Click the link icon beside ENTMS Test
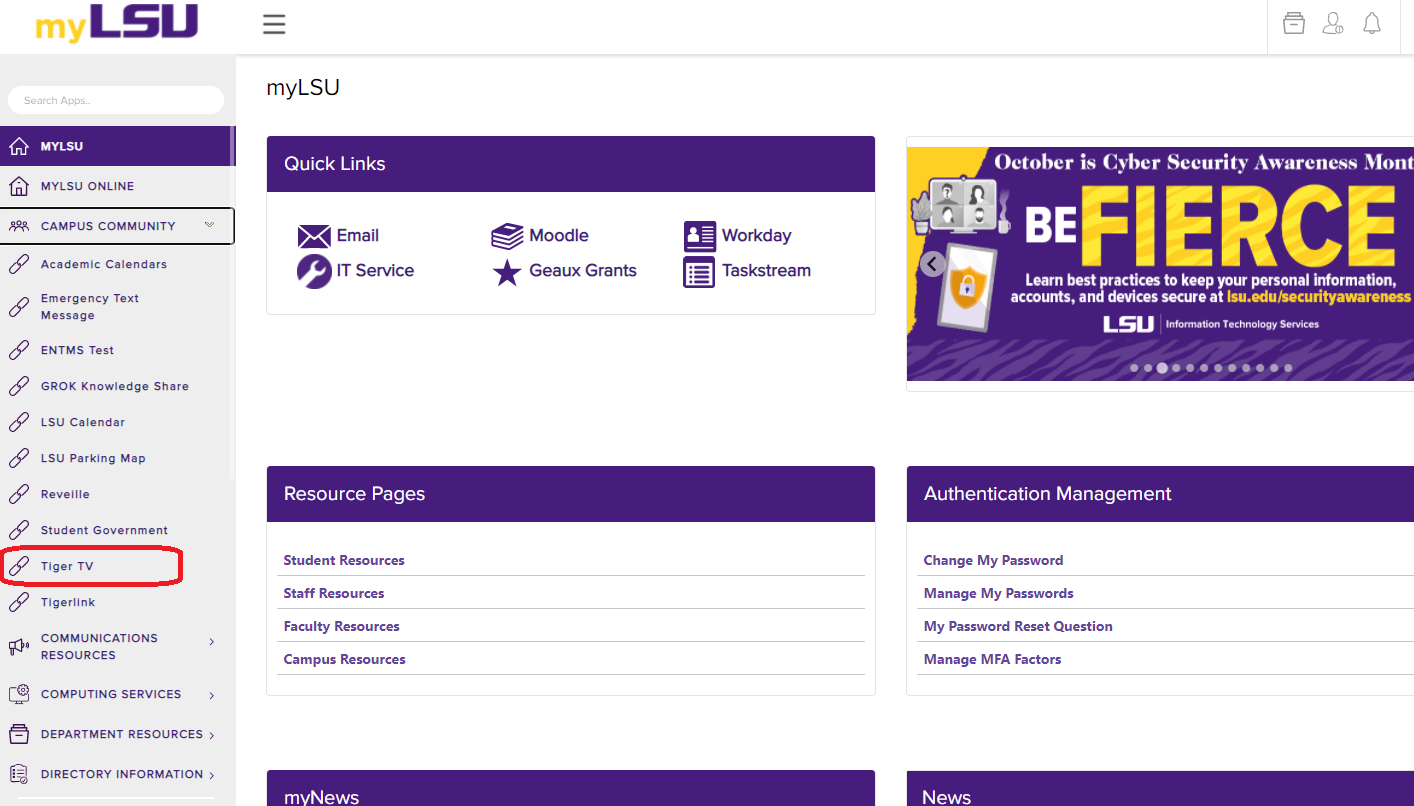 pyautogui.click(x=18, y=350)
